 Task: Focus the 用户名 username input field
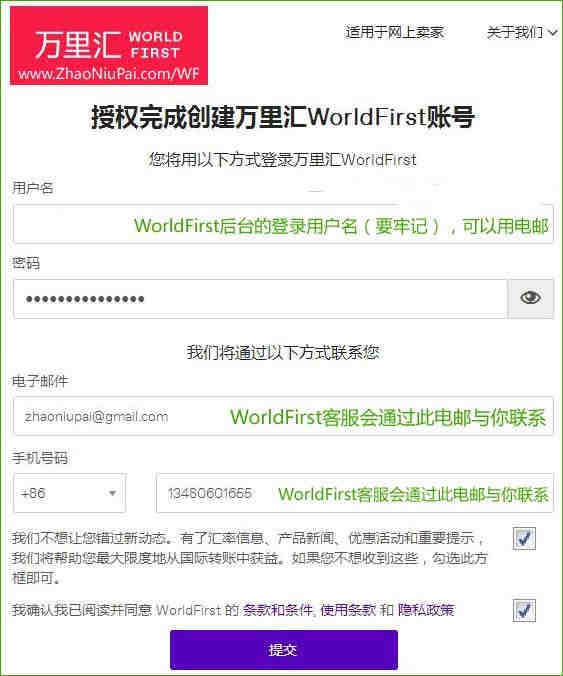pyautogui.click(x=283, y=224)
